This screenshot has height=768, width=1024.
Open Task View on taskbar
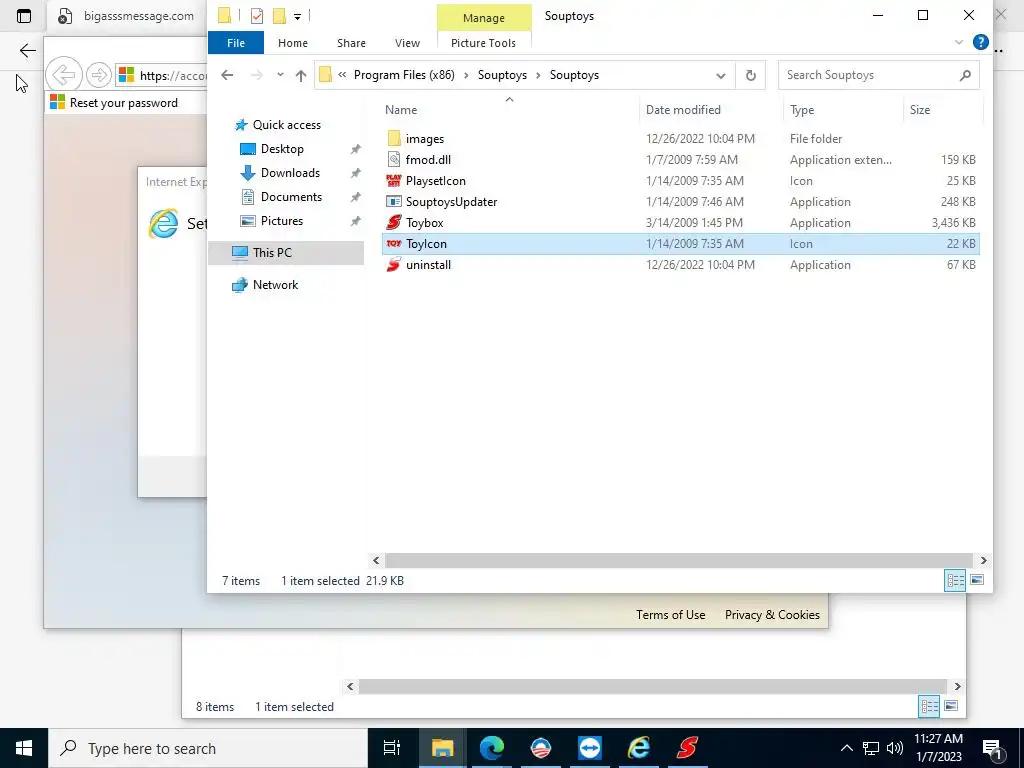(x=392, y=748)
